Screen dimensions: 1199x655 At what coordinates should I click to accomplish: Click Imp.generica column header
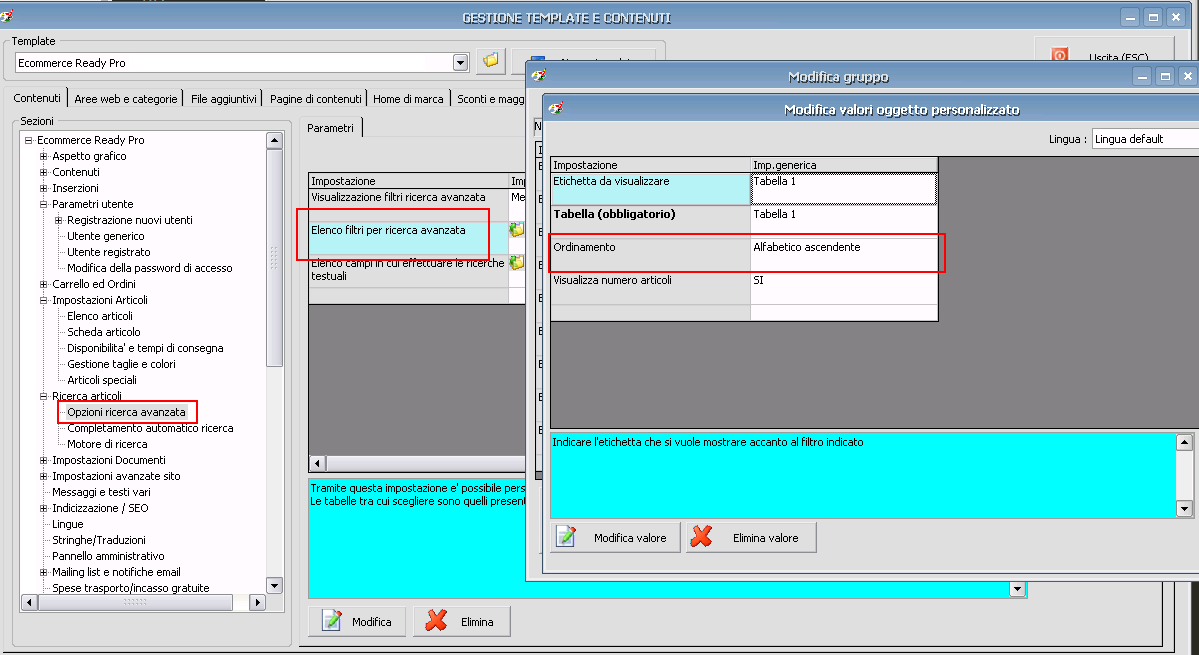click(x=844, y=165)
